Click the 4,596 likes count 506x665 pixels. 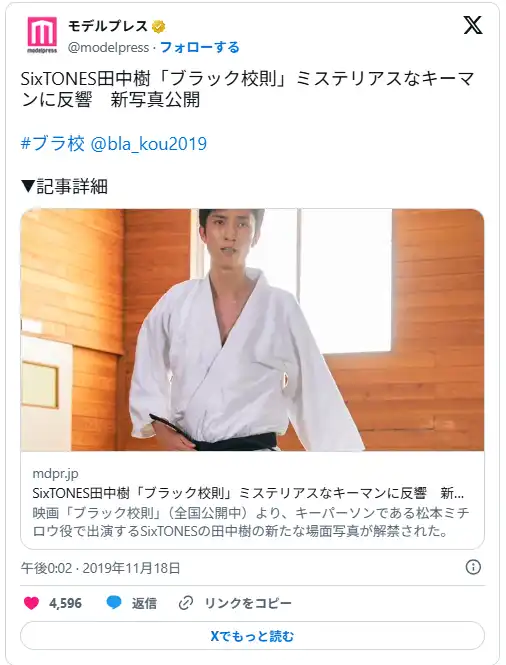point(65,603)
